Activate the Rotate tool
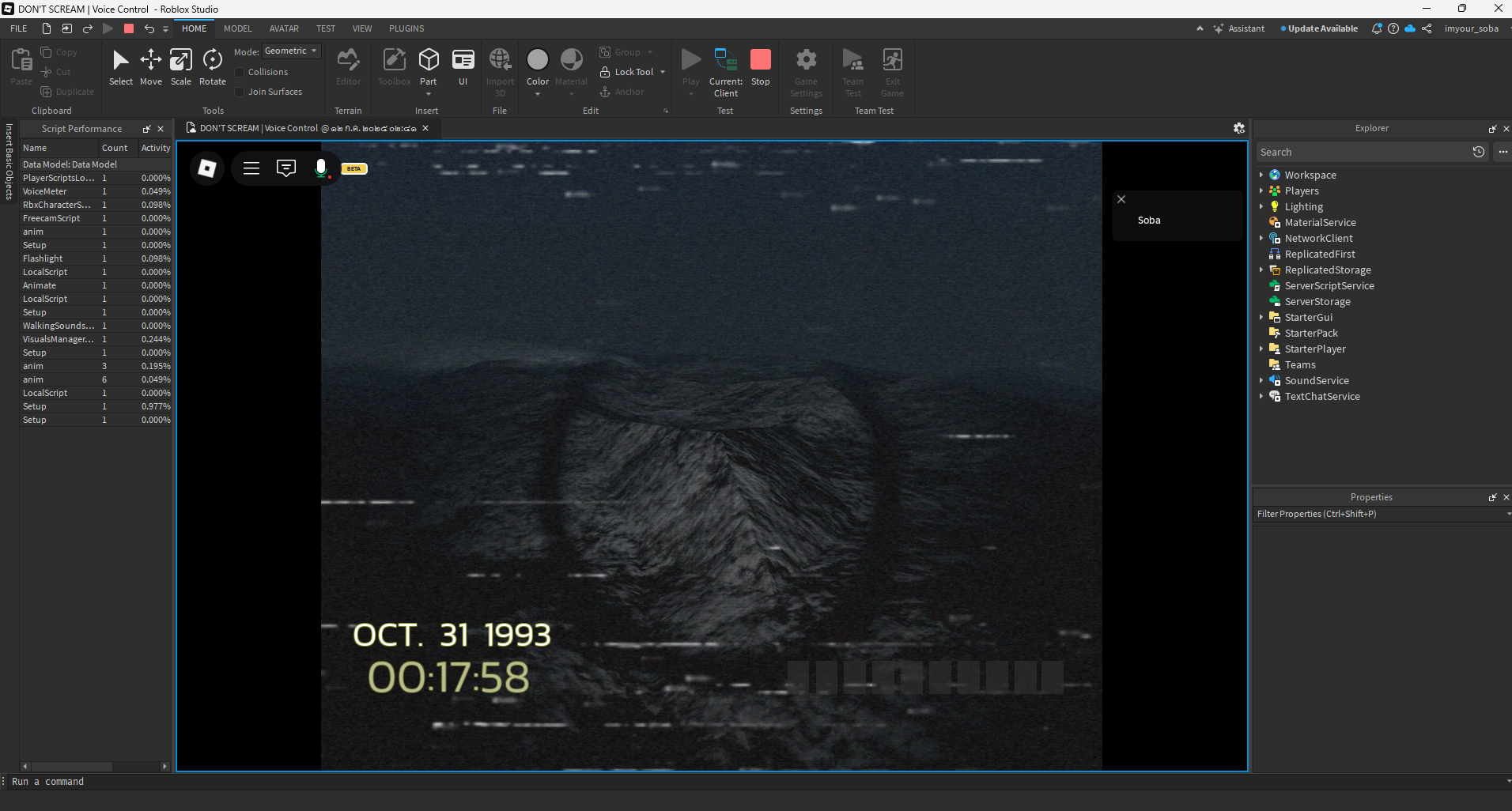 point(212,67)
